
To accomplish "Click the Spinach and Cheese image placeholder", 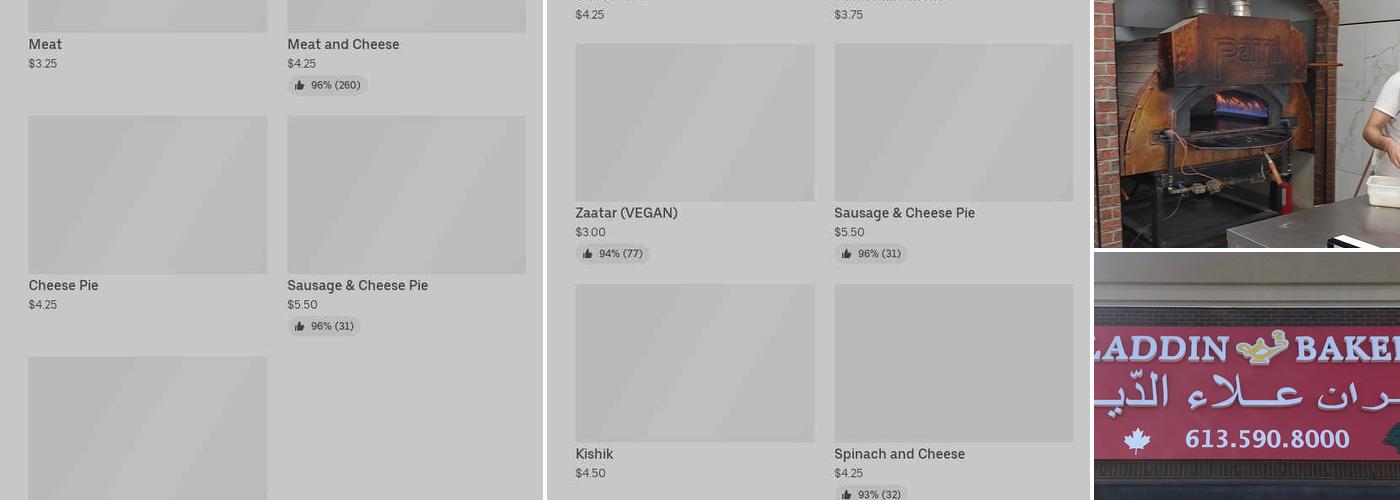I will point(953,363).
